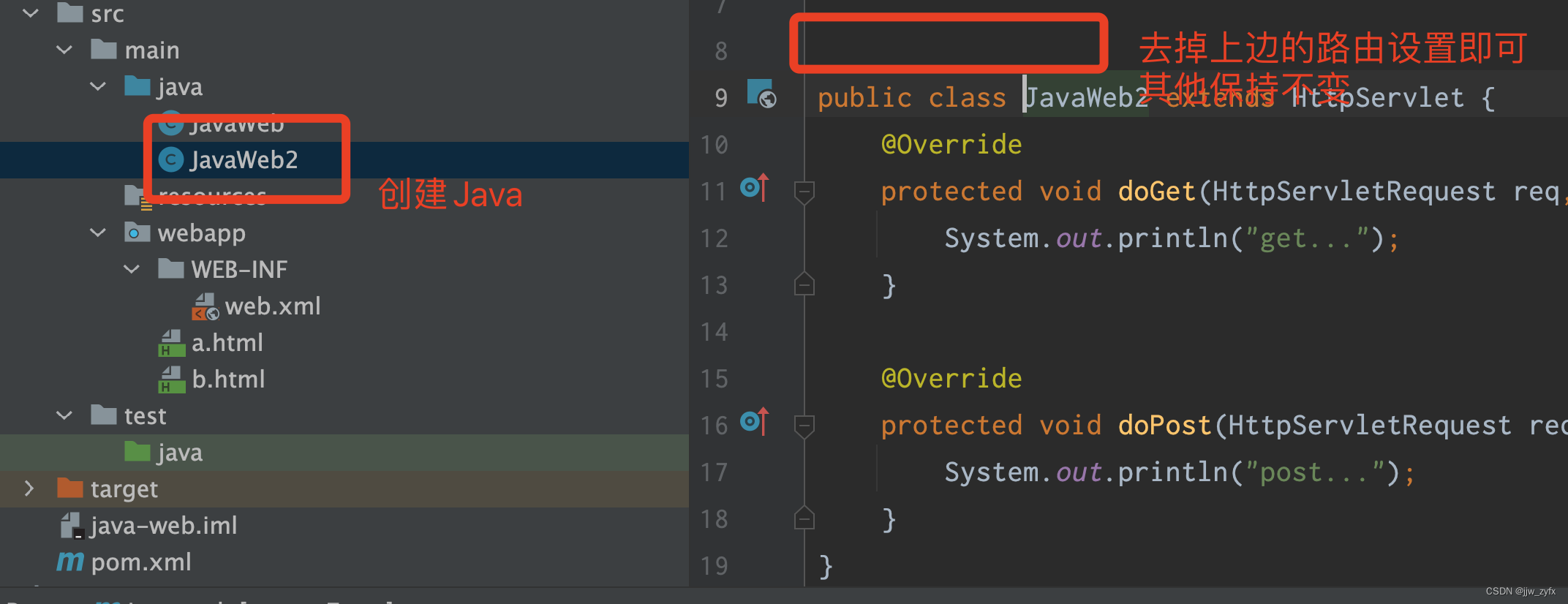Select the main folder label
The image size is (1568, 604).
pyautogui.click(x=152, y=50)
